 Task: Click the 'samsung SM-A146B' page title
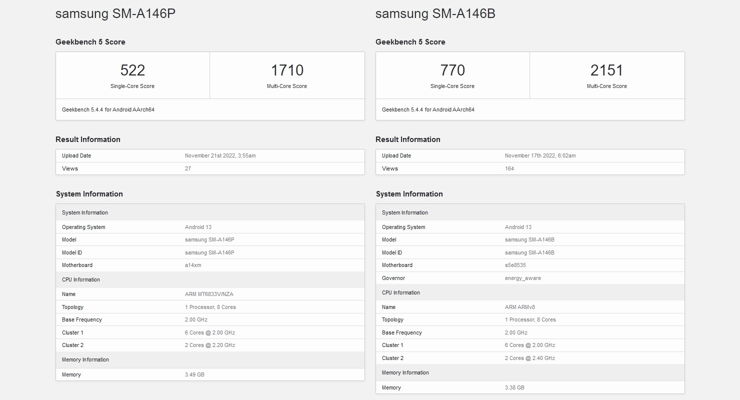coord(435,14)
